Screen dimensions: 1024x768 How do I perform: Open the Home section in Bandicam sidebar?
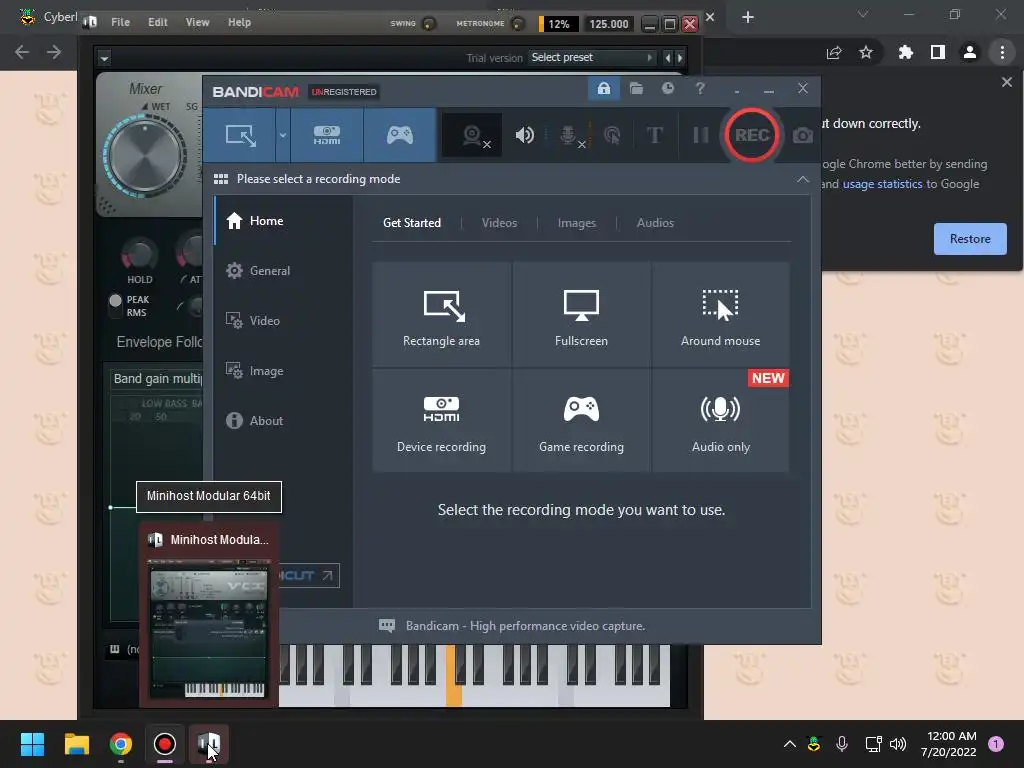[283, 221]
